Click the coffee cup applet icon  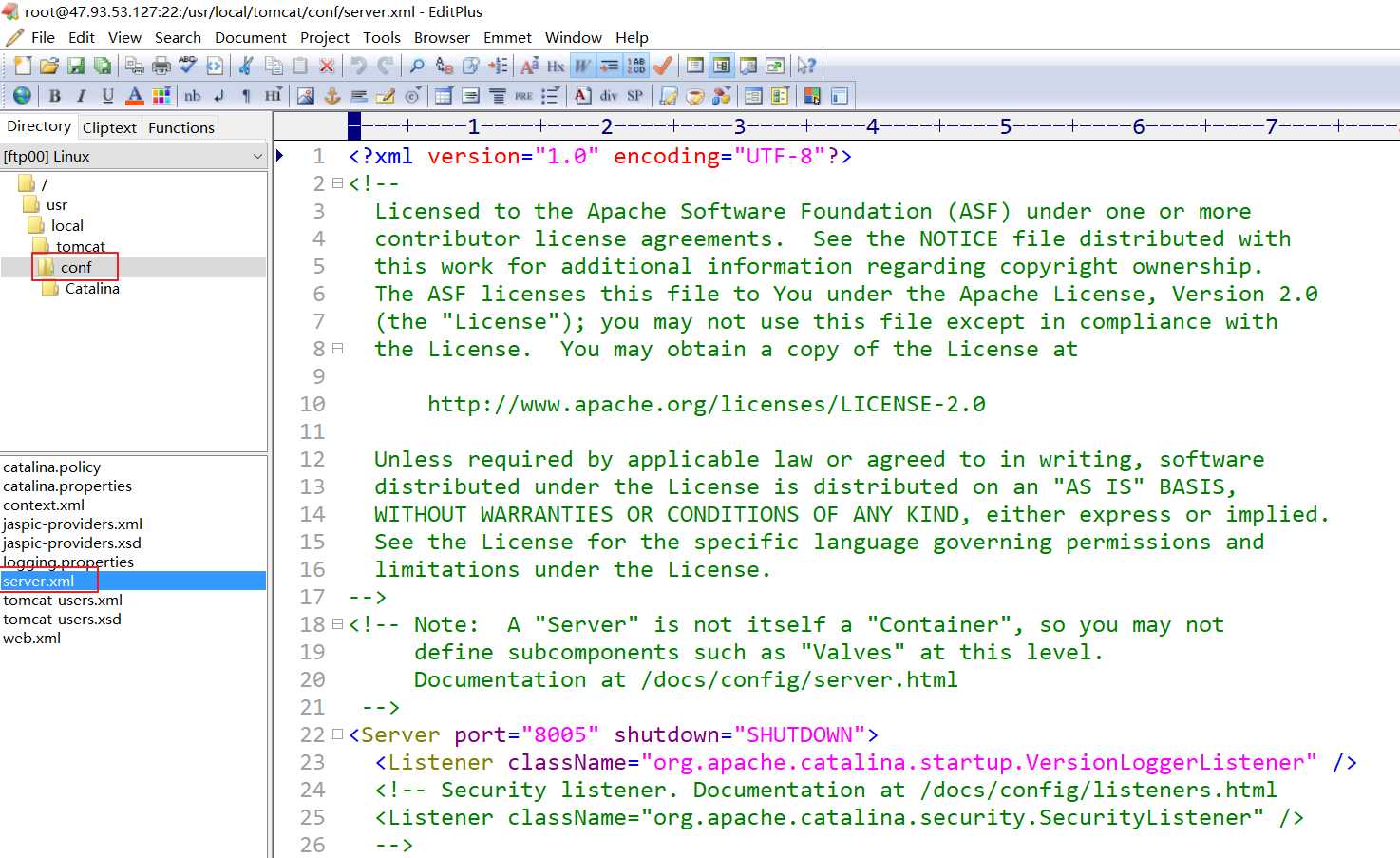coord(695,95)
